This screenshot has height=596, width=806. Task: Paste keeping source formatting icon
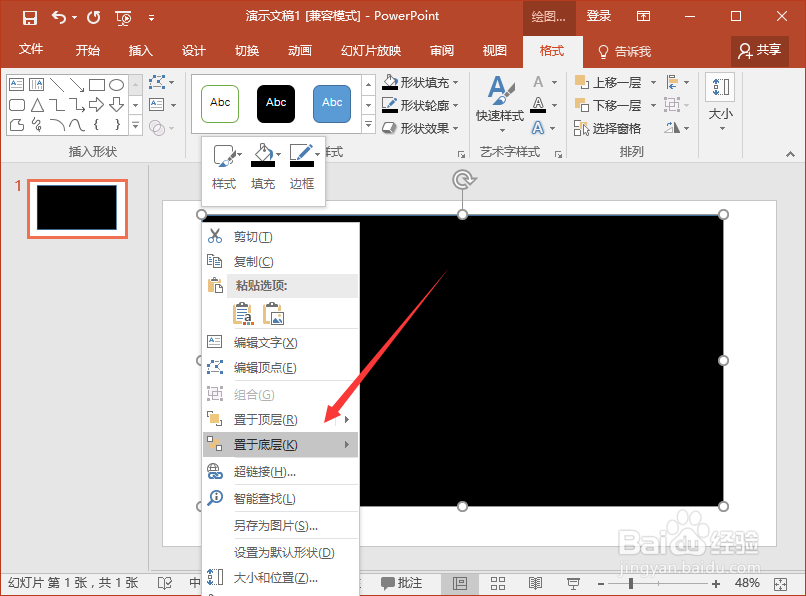(x=243, y=314)
